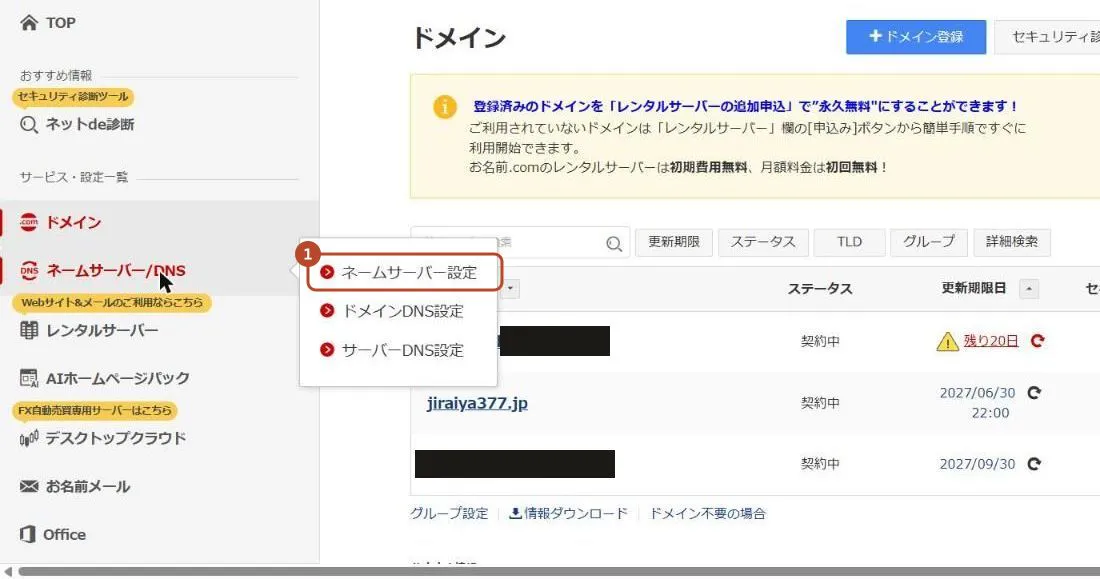Click the お名前メール envelope icon

[29, 486]
